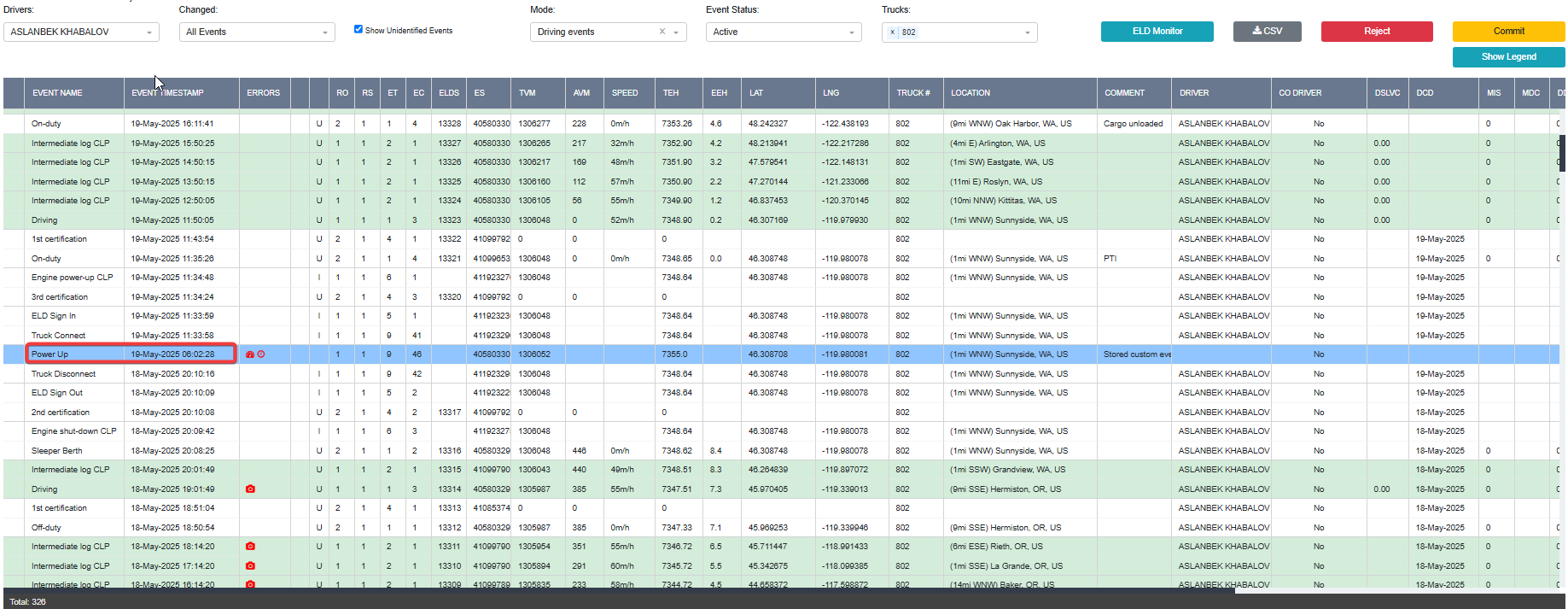Expand the Changed dropdown set to All Events

coord(257,32)
